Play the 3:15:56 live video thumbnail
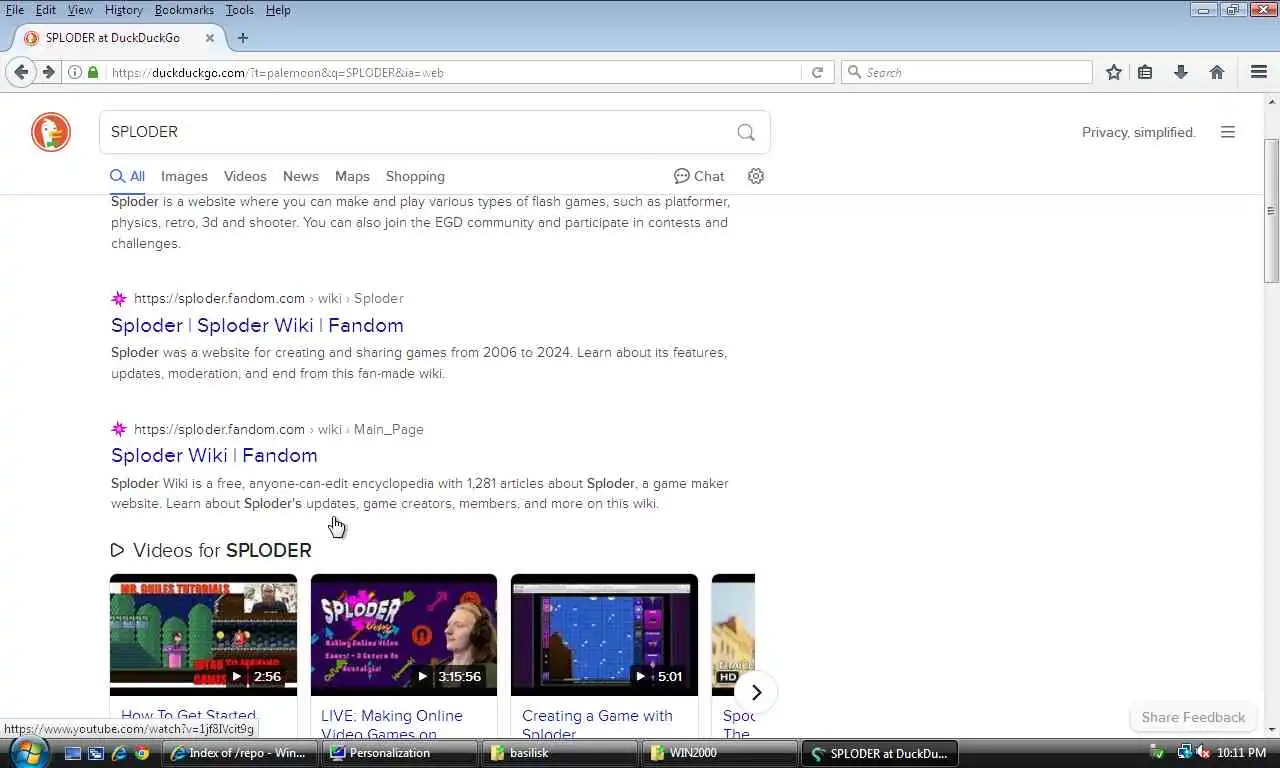Screen dimensions: 1280x768 (404, 634)
